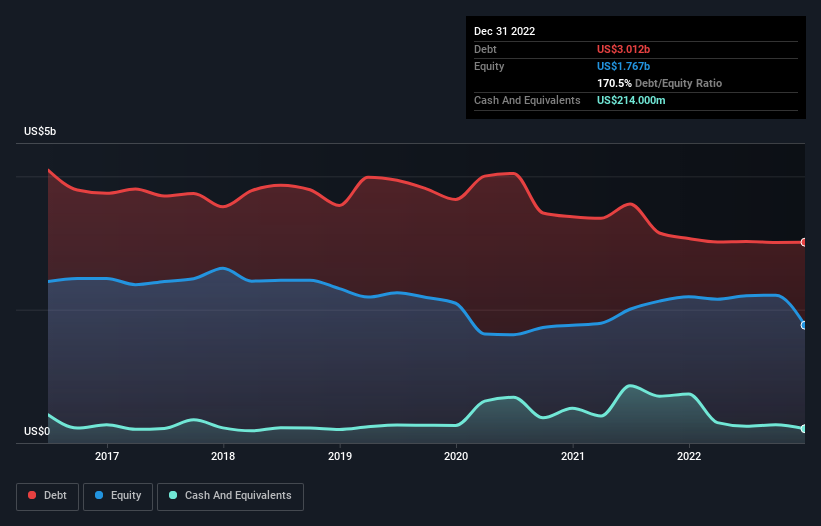The width and height of the screenshot is (821, 526).
Task: Click the US$0 y-axis label
Action: pos(37,431)
